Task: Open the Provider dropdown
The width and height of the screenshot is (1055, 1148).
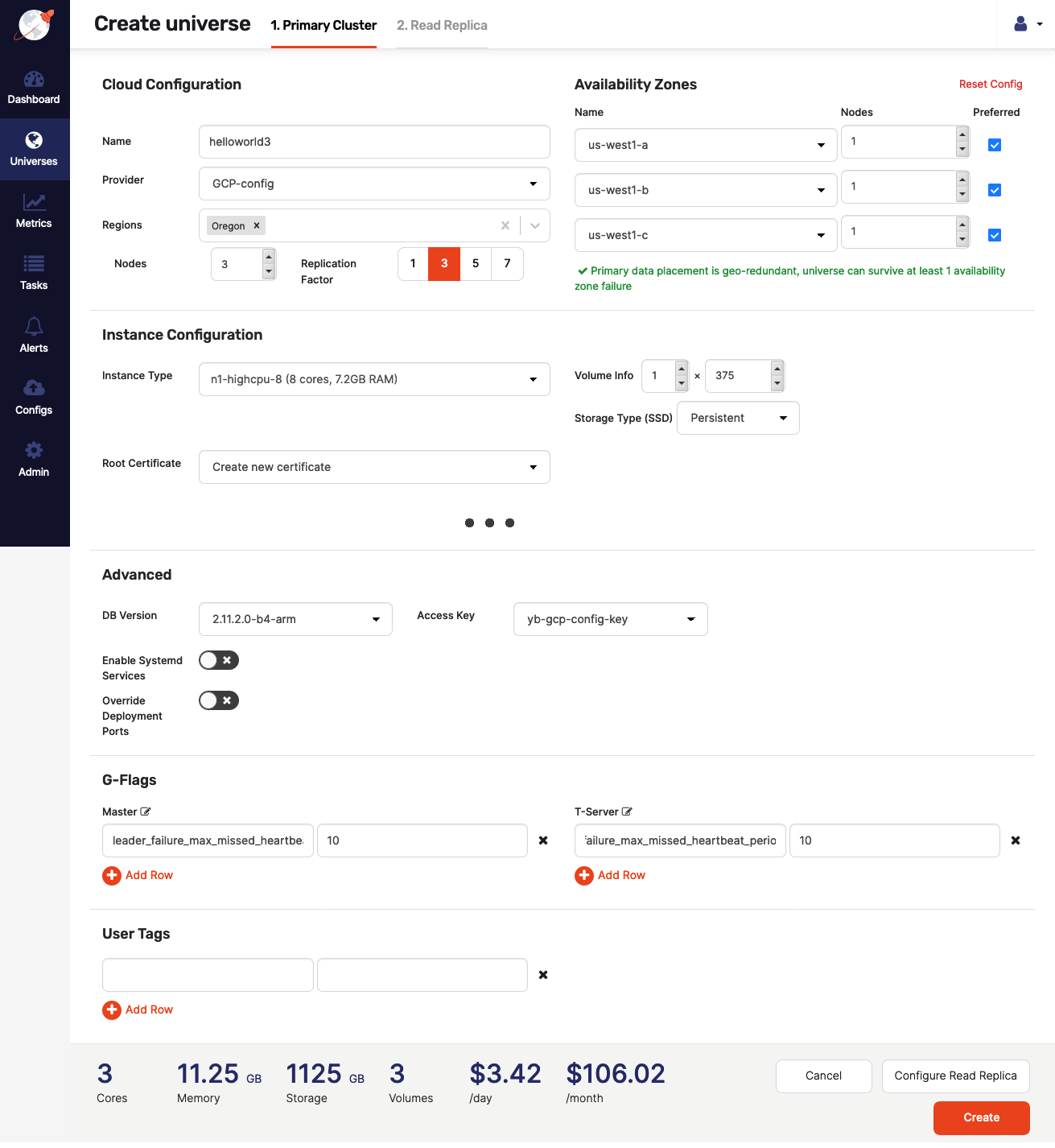Action: tap(374, 184)
